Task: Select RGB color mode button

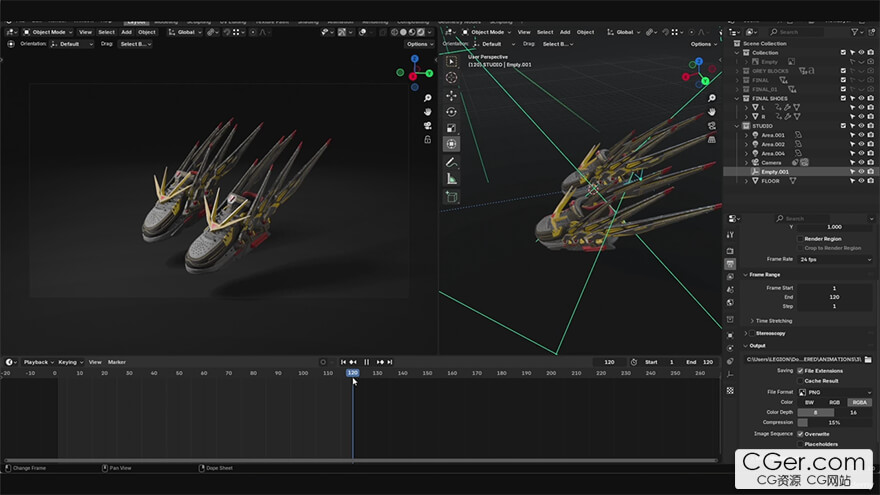Action: point(835,402)
